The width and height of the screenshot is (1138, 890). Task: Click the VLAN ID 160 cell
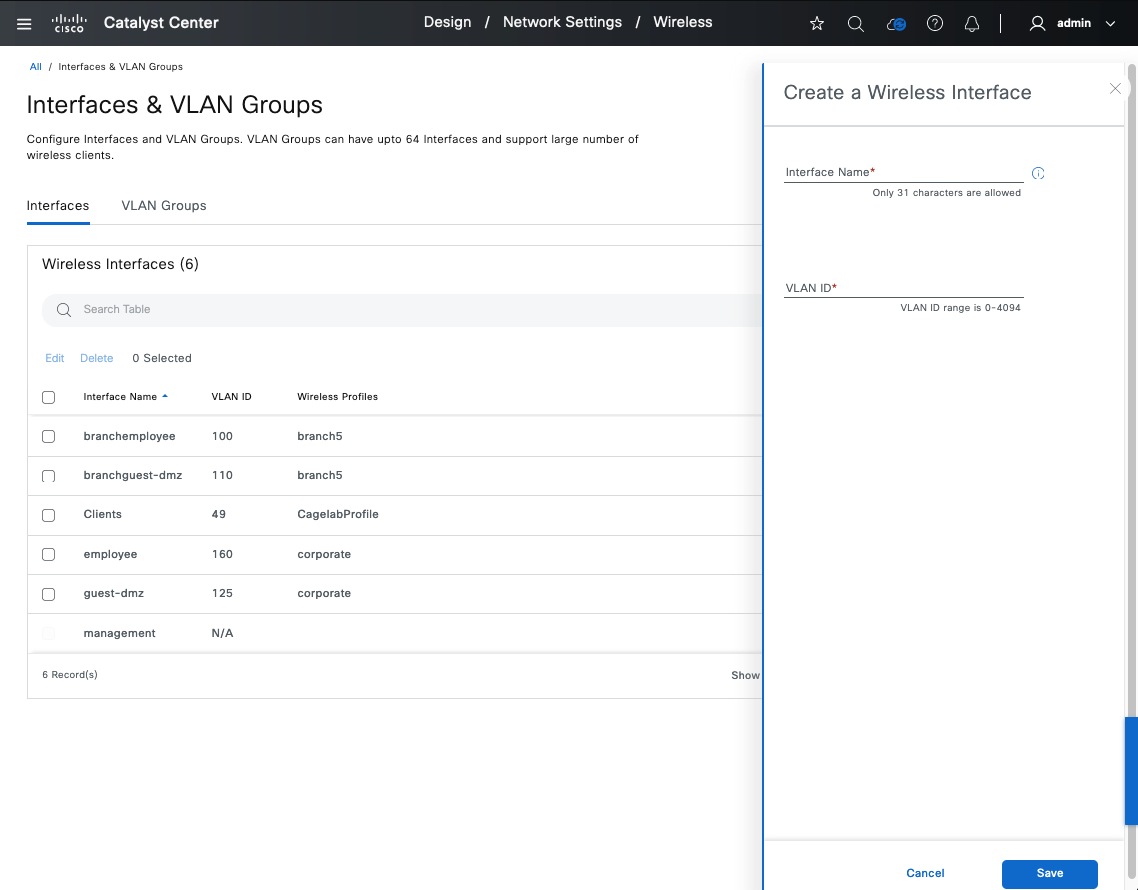[x=222, y=554]
